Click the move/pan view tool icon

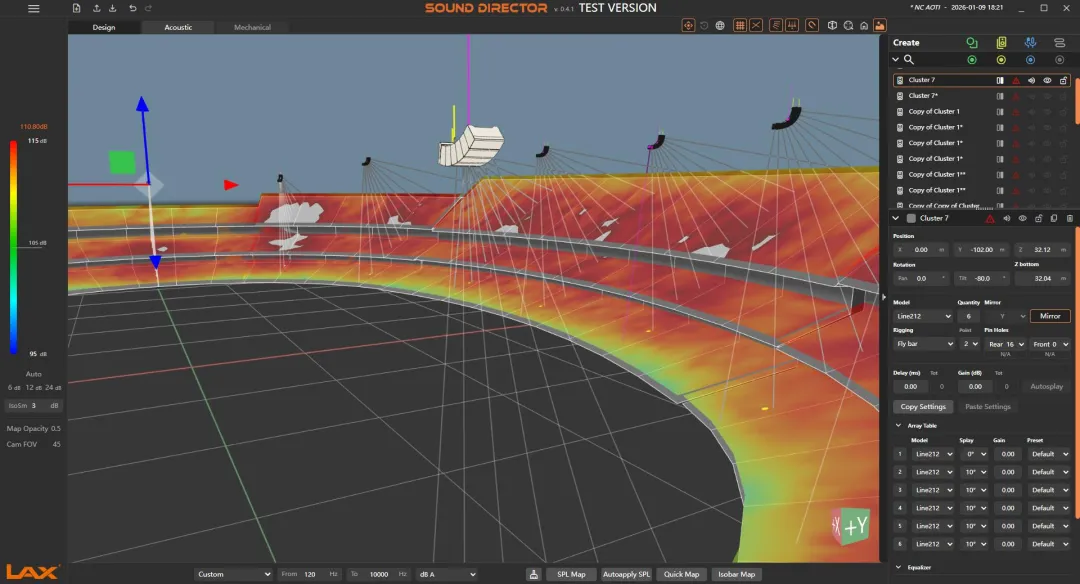[688, 25]
